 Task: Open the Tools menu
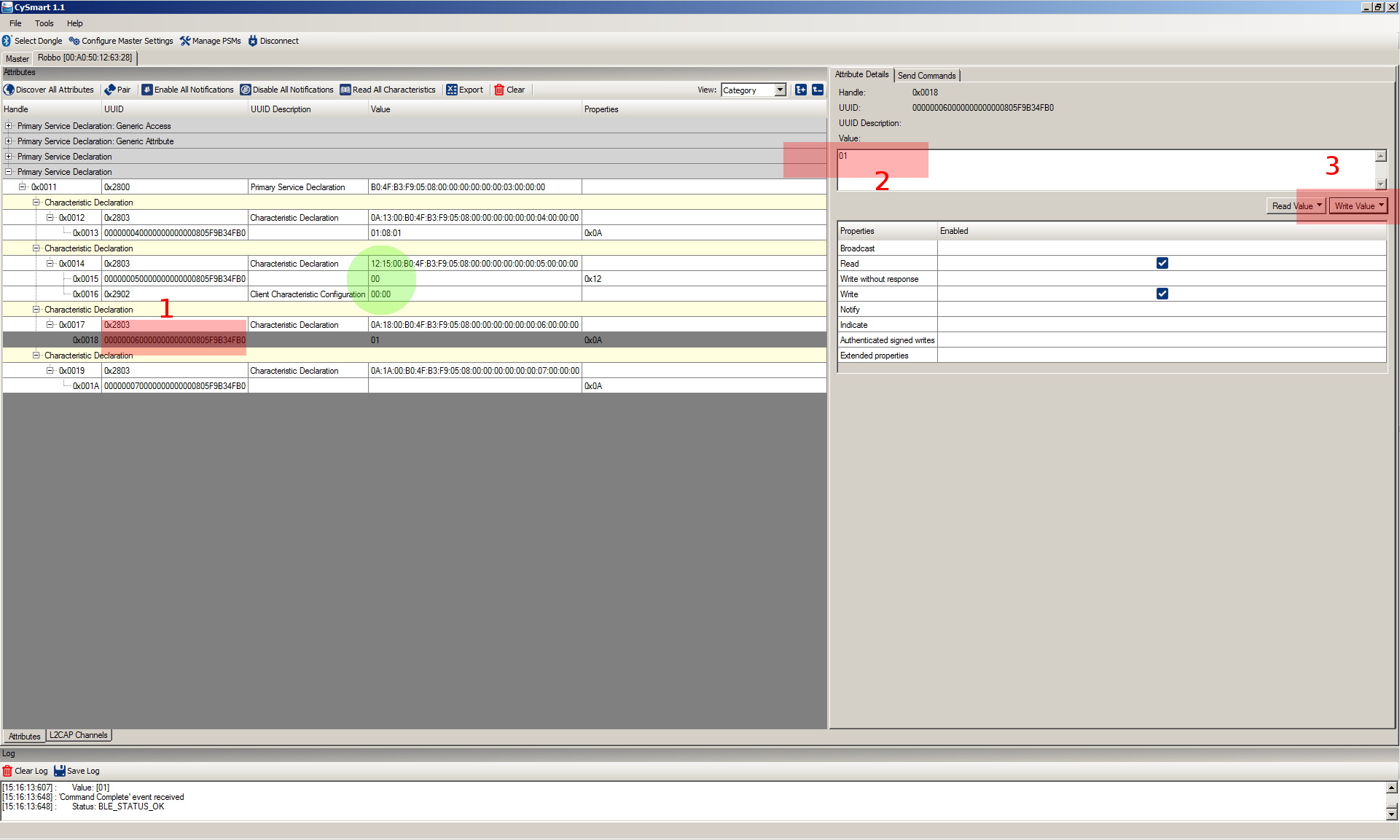pos(44,23)
